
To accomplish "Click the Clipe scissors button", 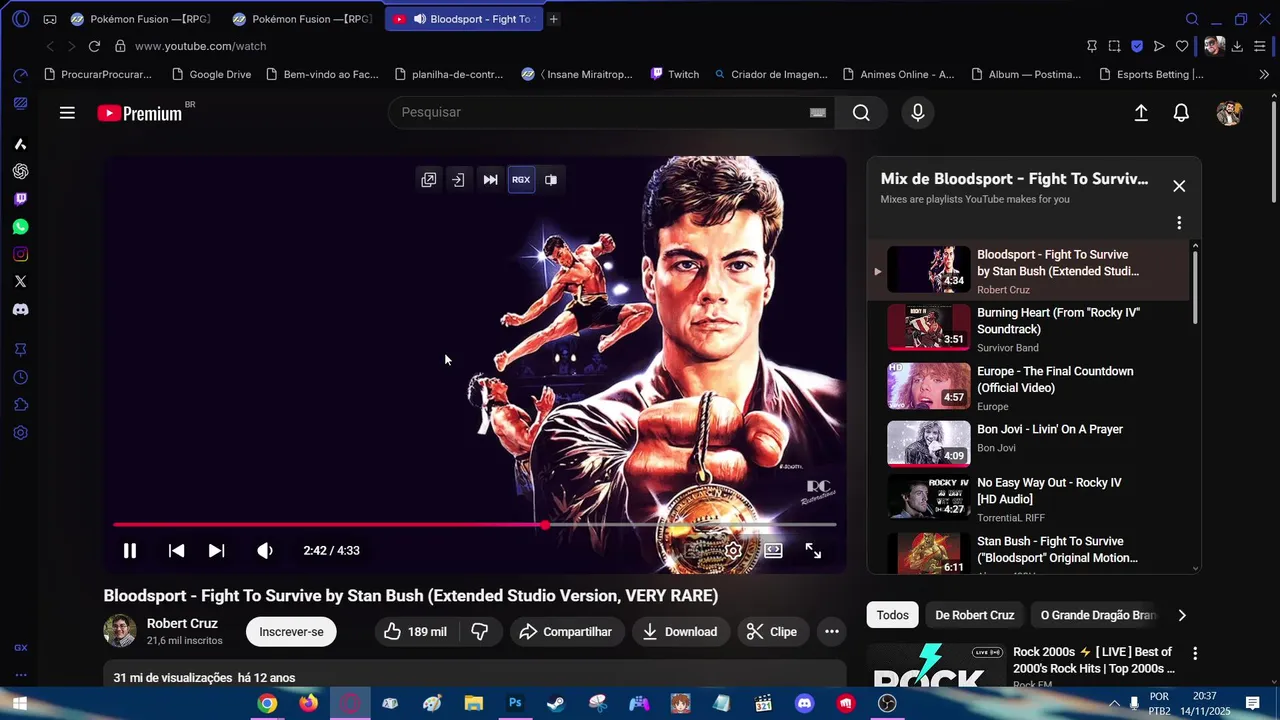I will point(772,632).
